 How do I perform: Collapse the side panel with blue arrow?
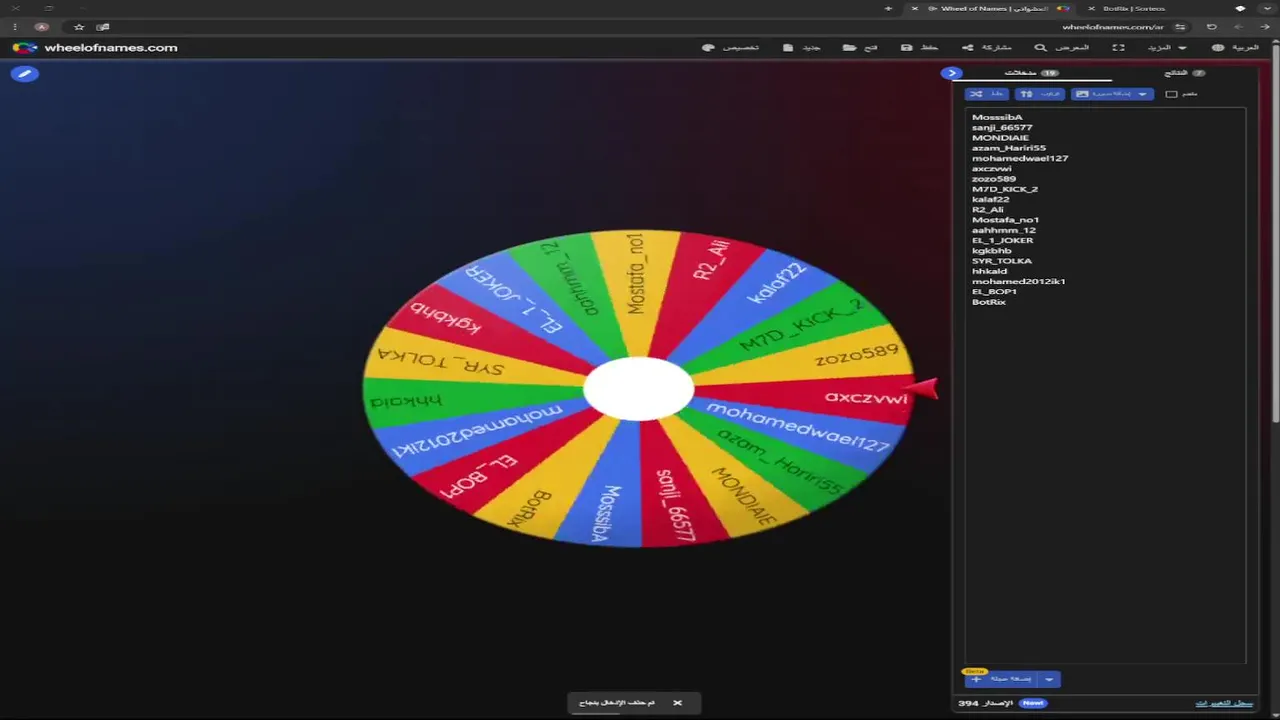[x=951, y=73]
